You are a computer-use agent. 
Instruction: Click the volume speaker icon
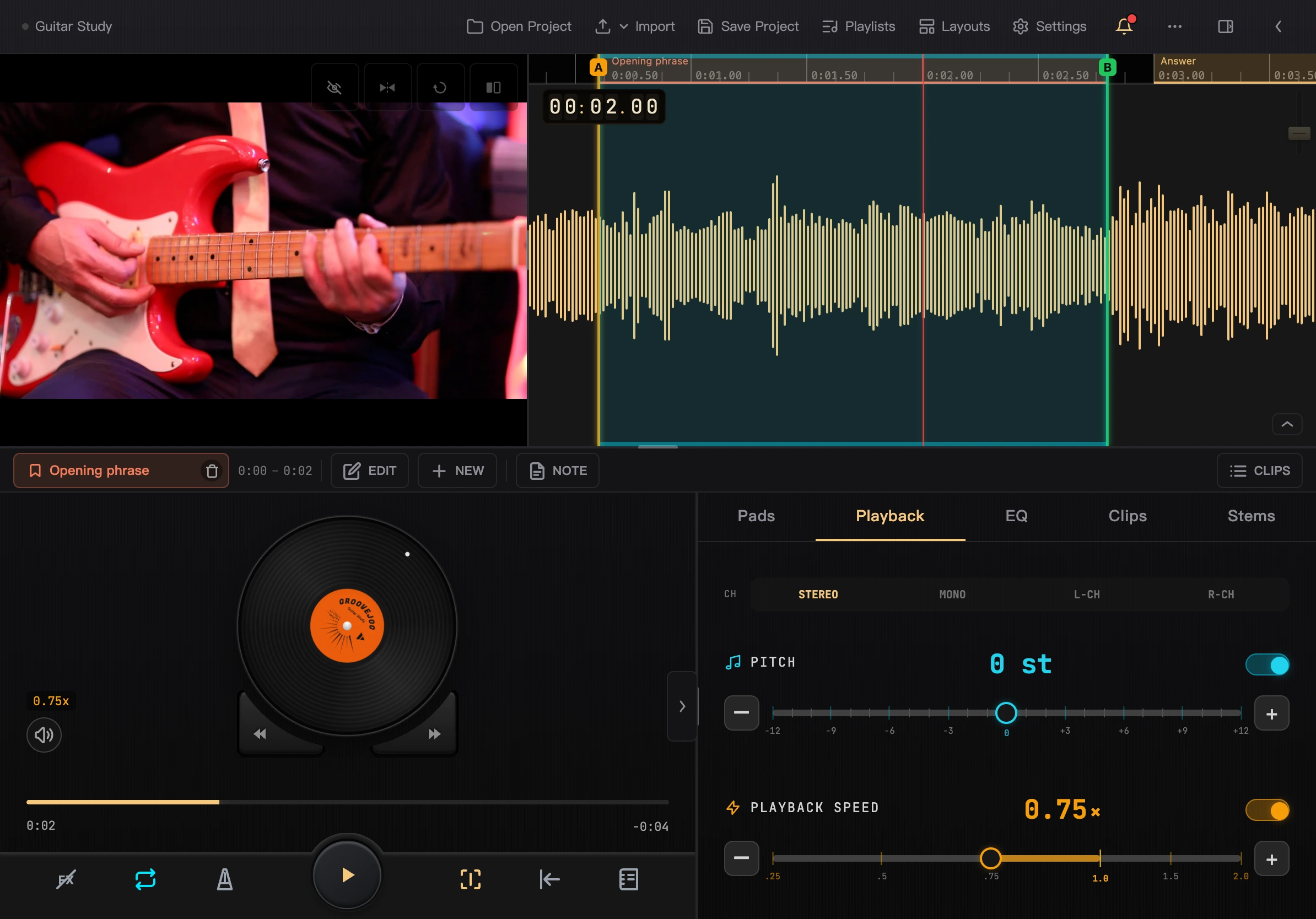(x=44, y=734)
